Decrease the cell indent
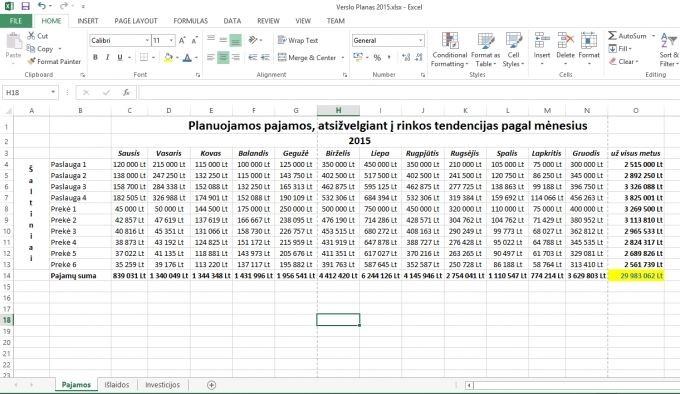 click(253, 57)
